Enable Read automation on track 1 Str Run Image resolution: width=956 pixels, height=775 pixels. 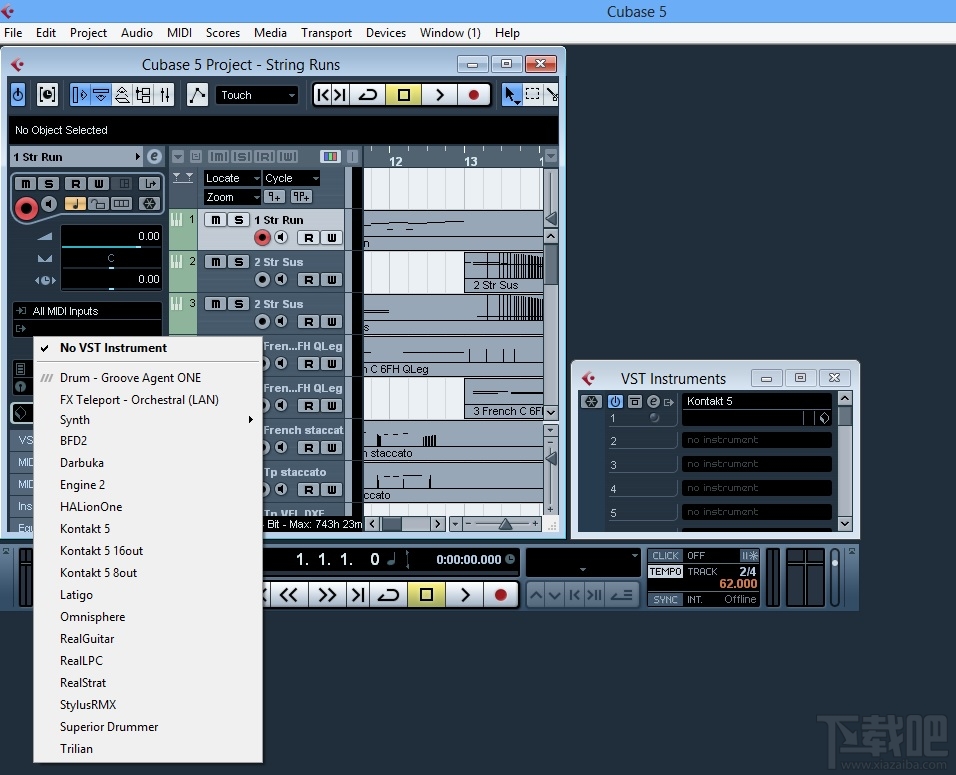pyautogui.click(x=309, y=237)
